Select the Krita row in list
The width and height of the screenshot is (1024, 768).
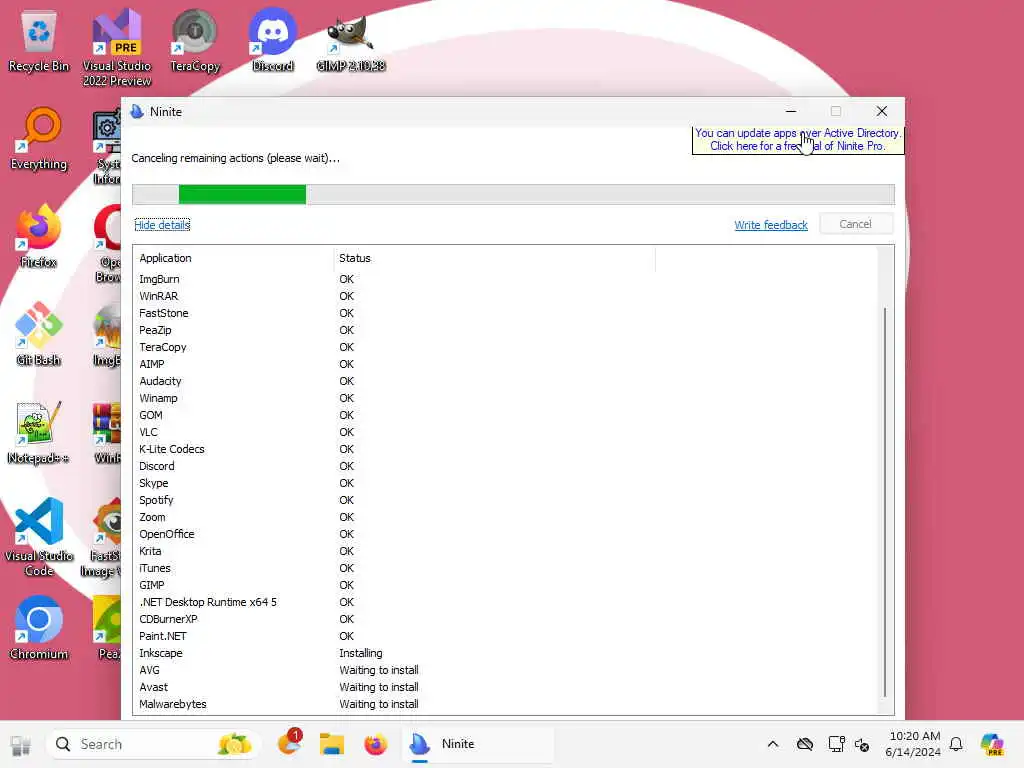(505, 551)
